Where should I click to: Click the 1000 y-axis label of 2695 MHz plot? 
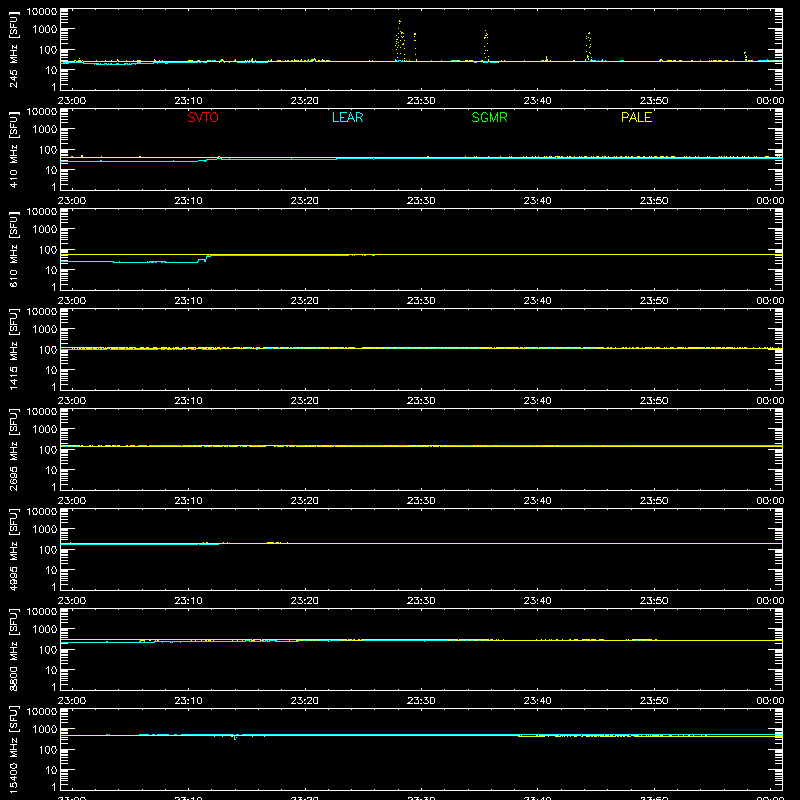[x=44, y=430]
